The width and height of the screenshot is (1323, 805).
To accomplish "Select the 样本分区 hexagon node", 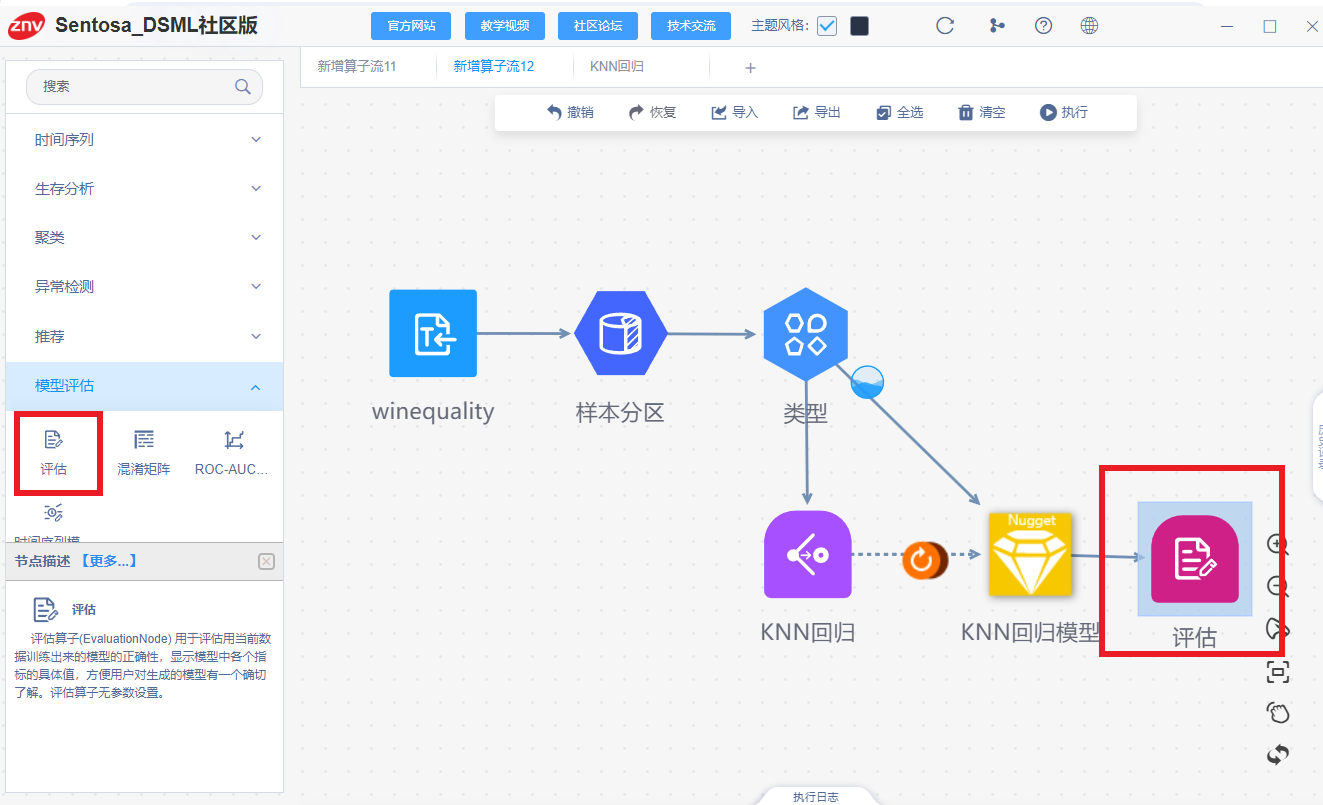I will (621, 333).
